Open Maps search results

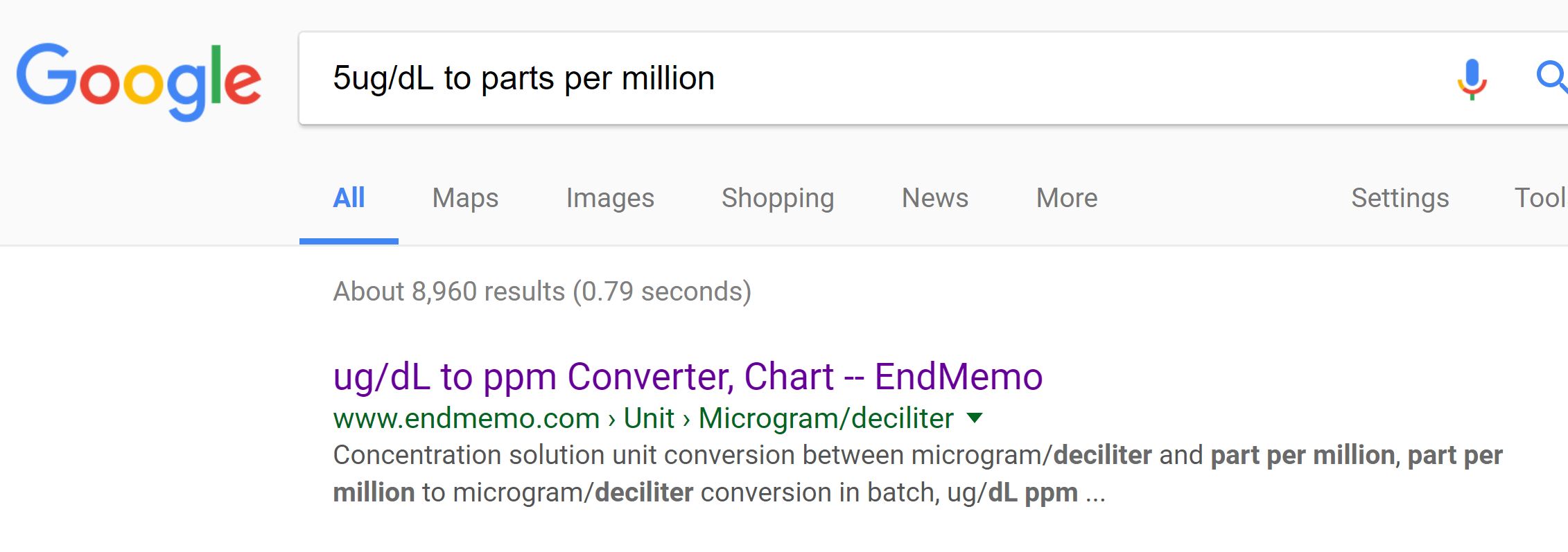(465, 198)
